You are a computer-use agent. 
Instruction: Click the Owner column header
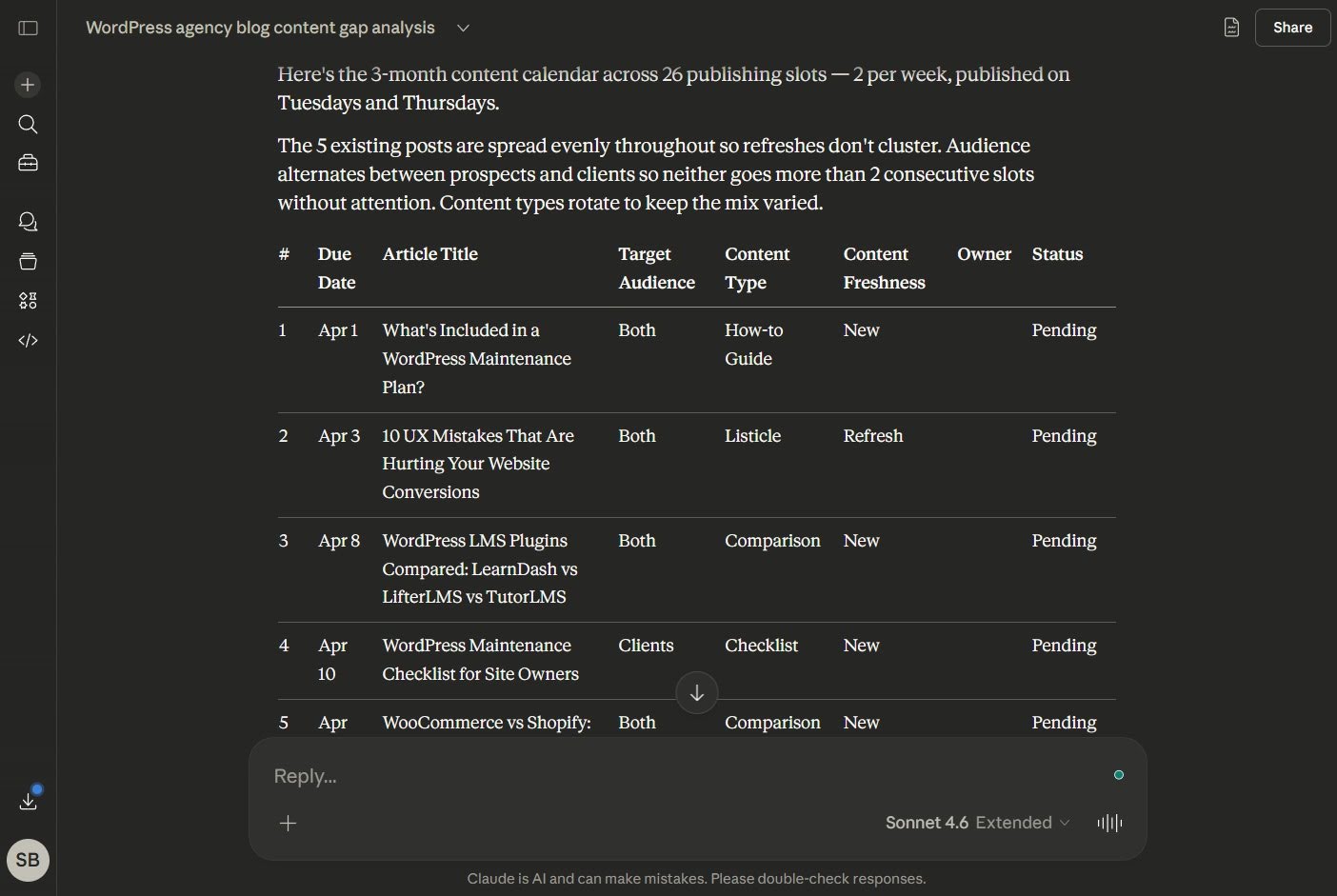(x=984, y=254)
